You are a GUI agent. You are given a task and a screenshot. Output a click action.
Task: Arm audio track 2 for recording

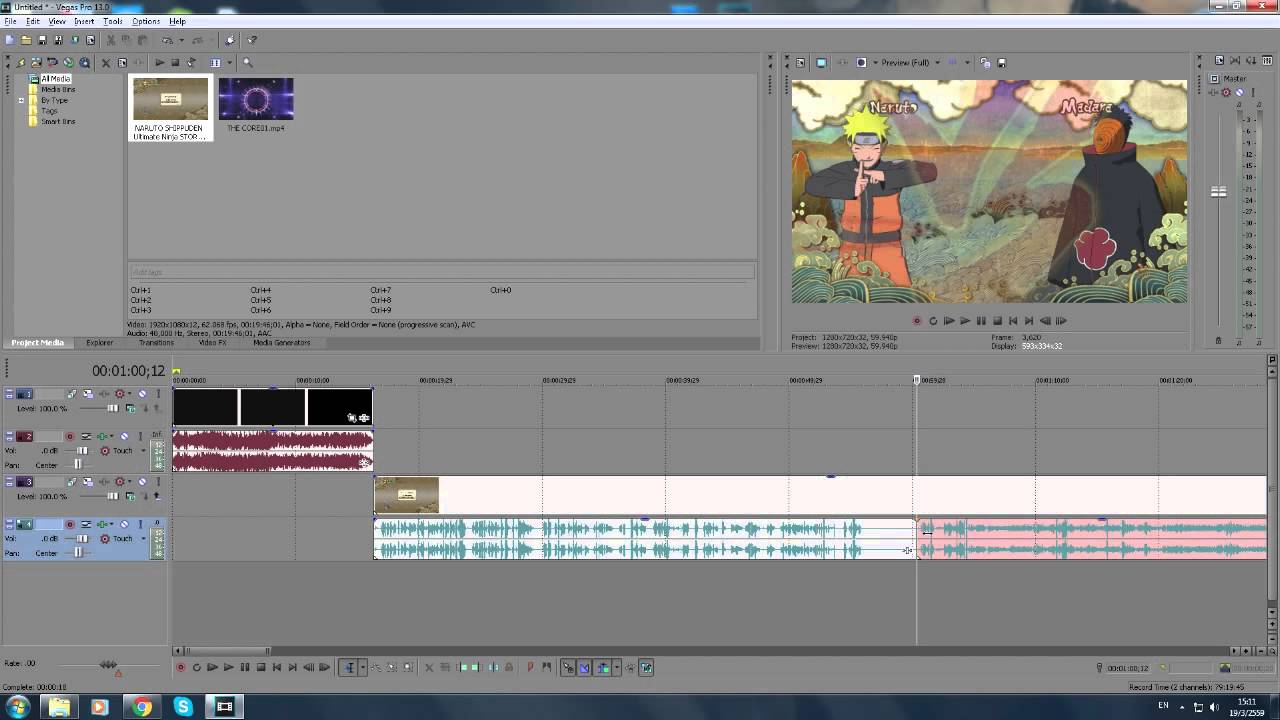[x=69, y=436]
